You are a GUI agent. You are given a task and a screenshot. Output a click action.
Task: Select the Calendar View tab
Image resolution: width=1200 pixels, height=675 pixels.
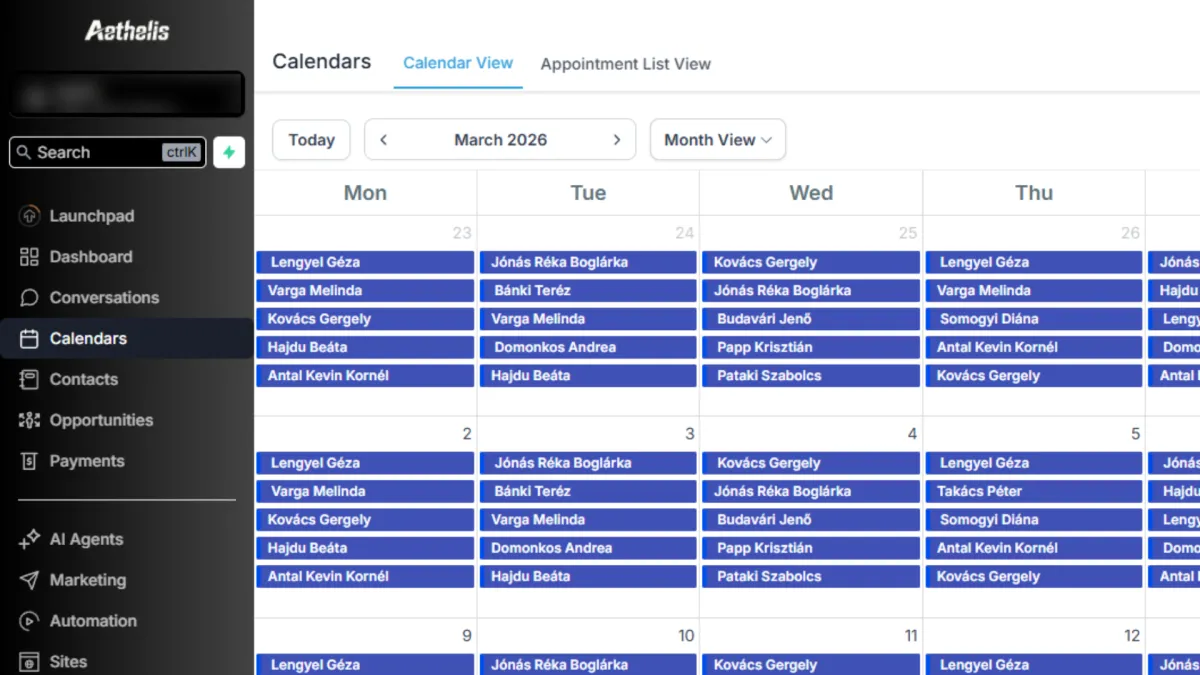point(458,63)
